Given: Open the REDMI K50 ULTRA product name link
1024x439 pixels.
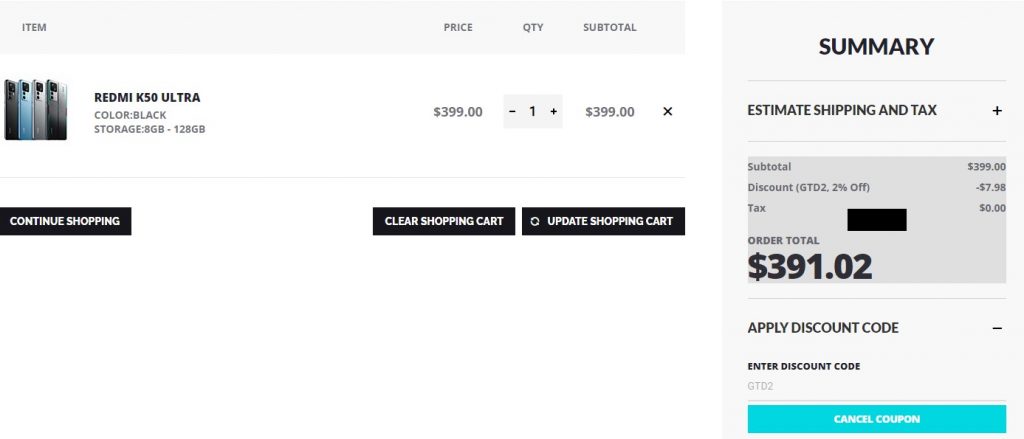Looking at the screenshot, I should (147, 98).
